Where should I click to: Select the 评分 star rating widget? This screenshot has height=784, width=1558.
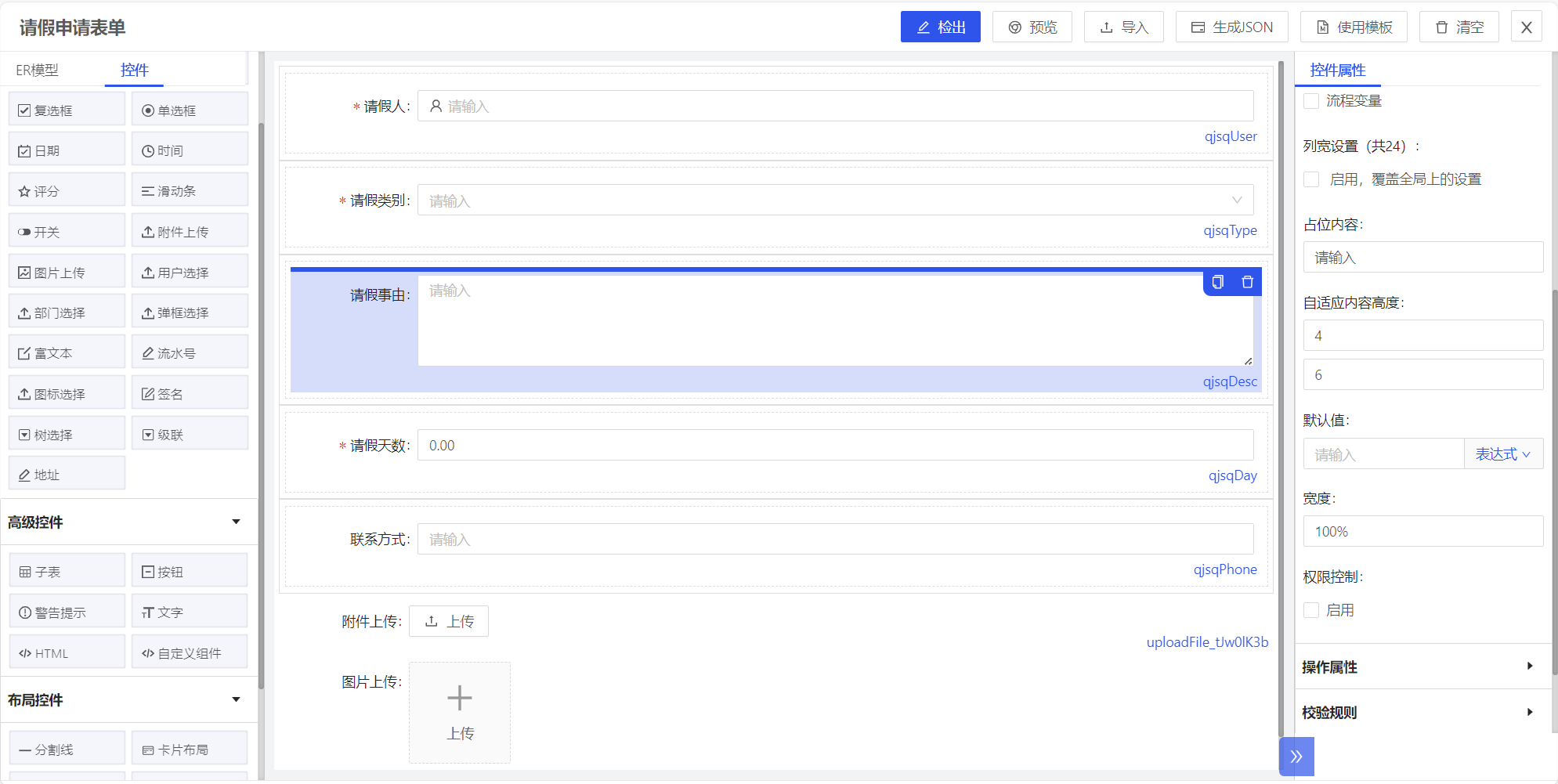[67, 191]
